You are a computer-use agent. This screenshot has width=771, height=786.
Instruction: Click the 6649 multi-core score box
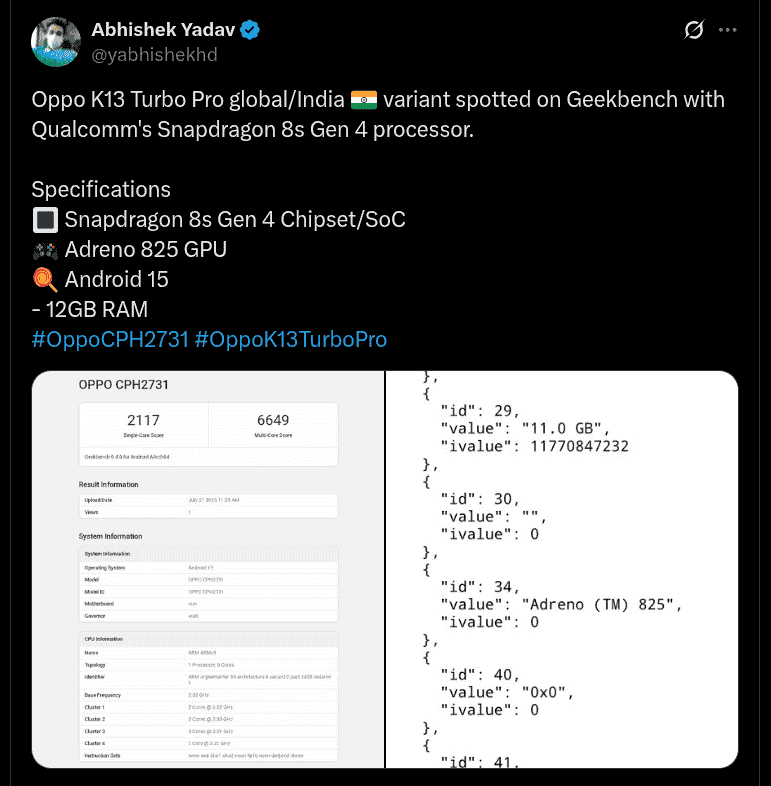pos(272,425)
